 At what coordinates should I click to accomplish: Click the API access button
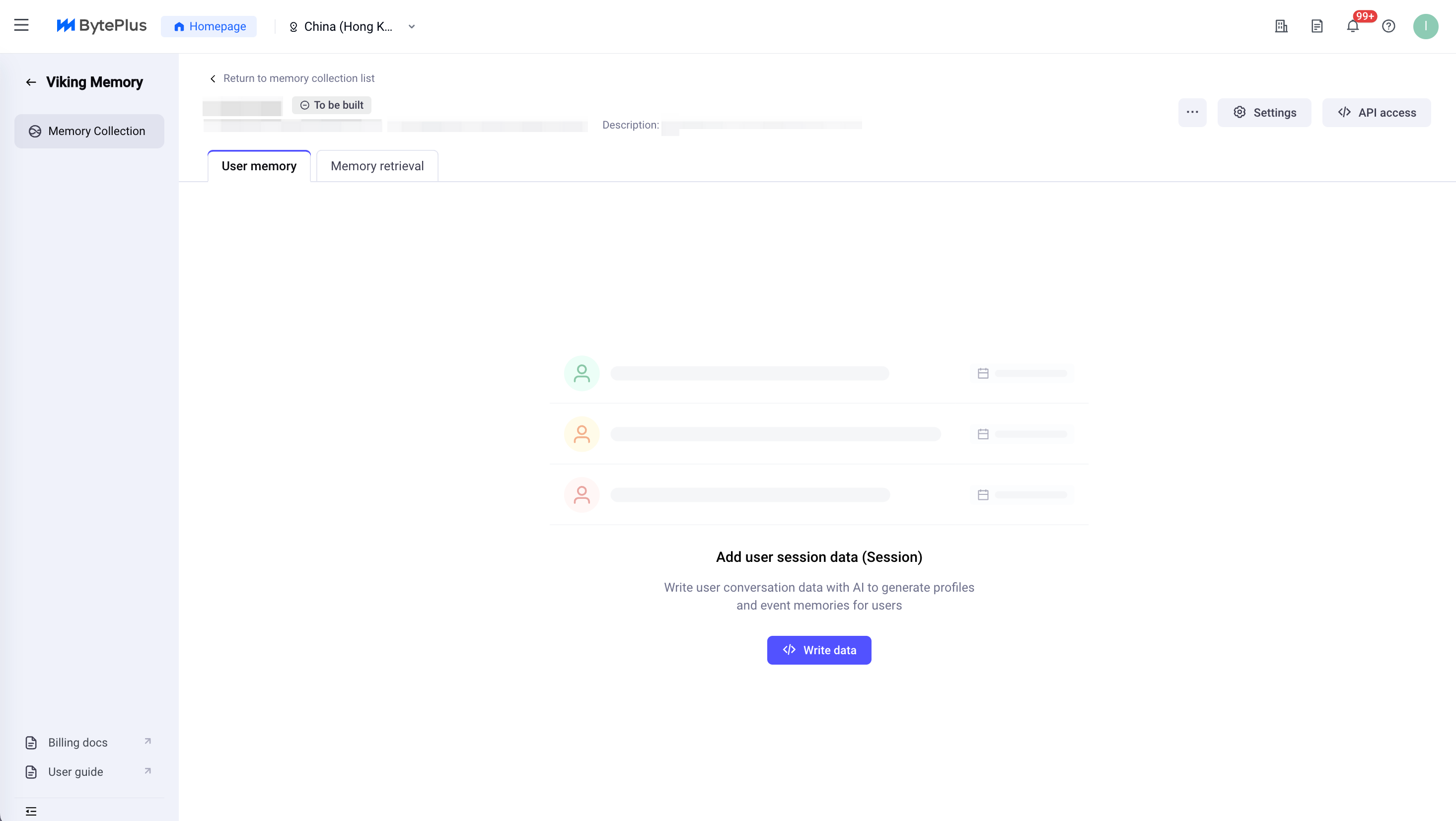click(1377, 113)
